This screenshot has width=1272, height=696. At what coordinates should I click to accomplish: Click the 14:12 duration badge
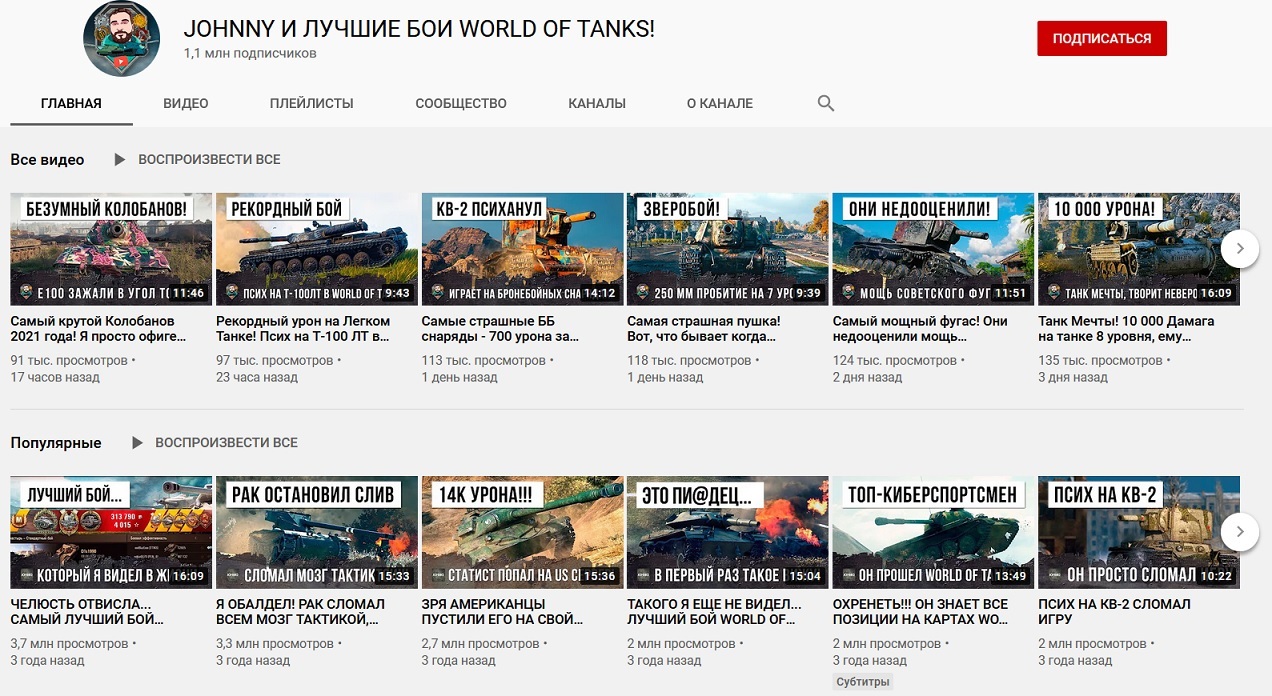(x=600, y=294)
